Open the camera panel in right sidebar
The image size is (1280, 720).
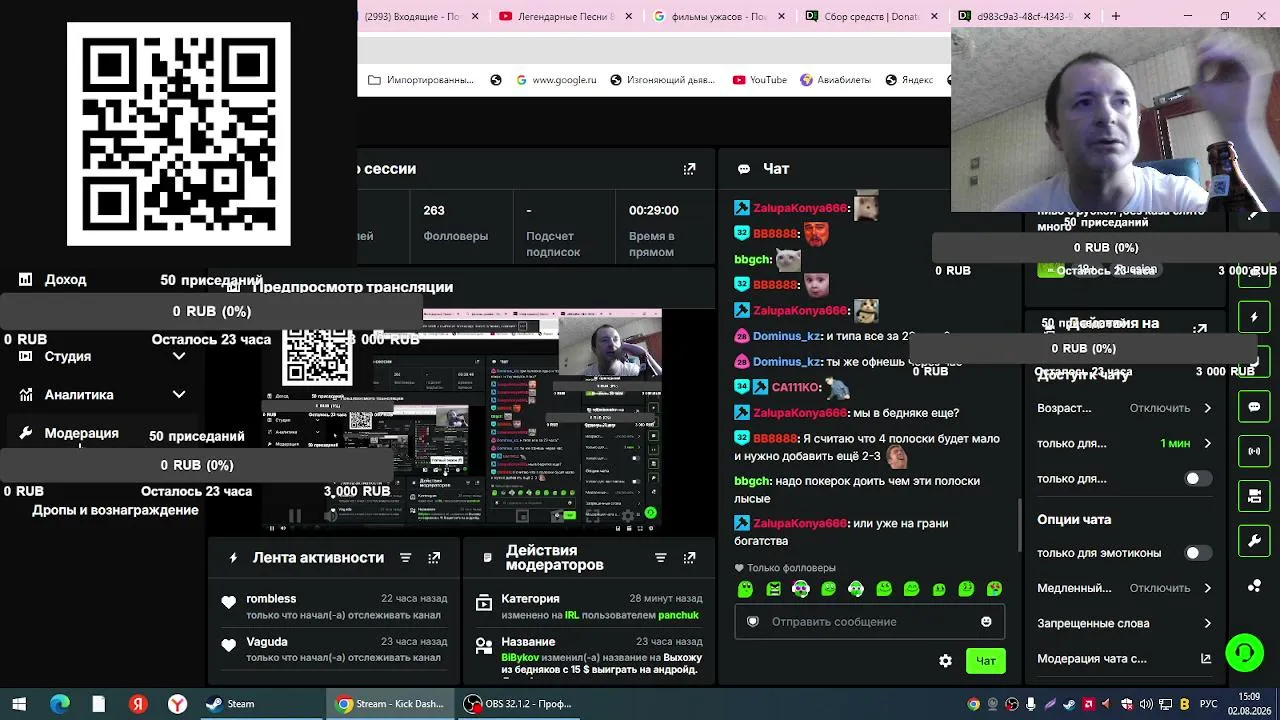tap(1254, 496)
